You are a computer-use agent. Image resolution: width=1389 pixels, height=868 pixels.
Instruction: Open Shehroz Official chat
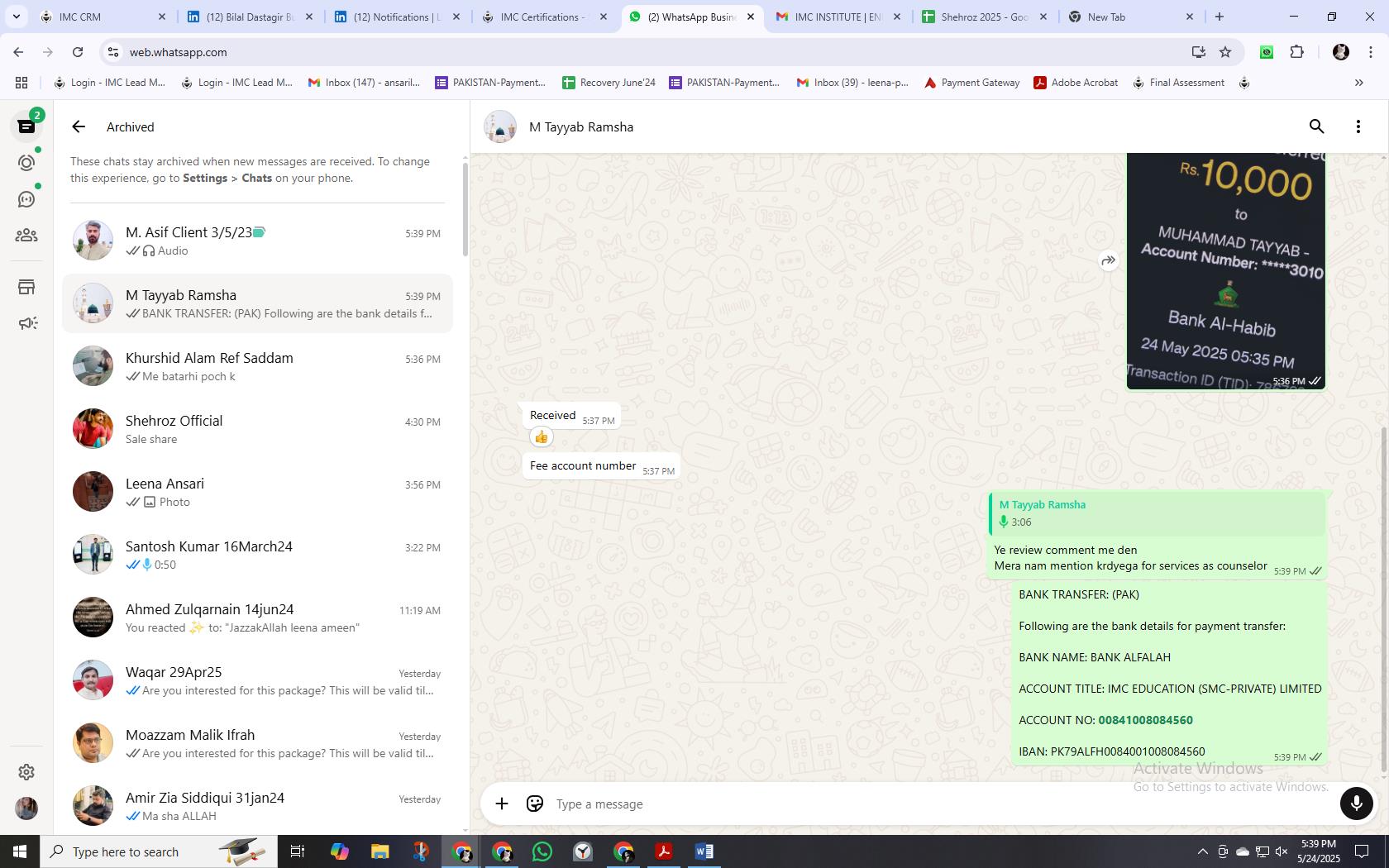coord(257,429)
